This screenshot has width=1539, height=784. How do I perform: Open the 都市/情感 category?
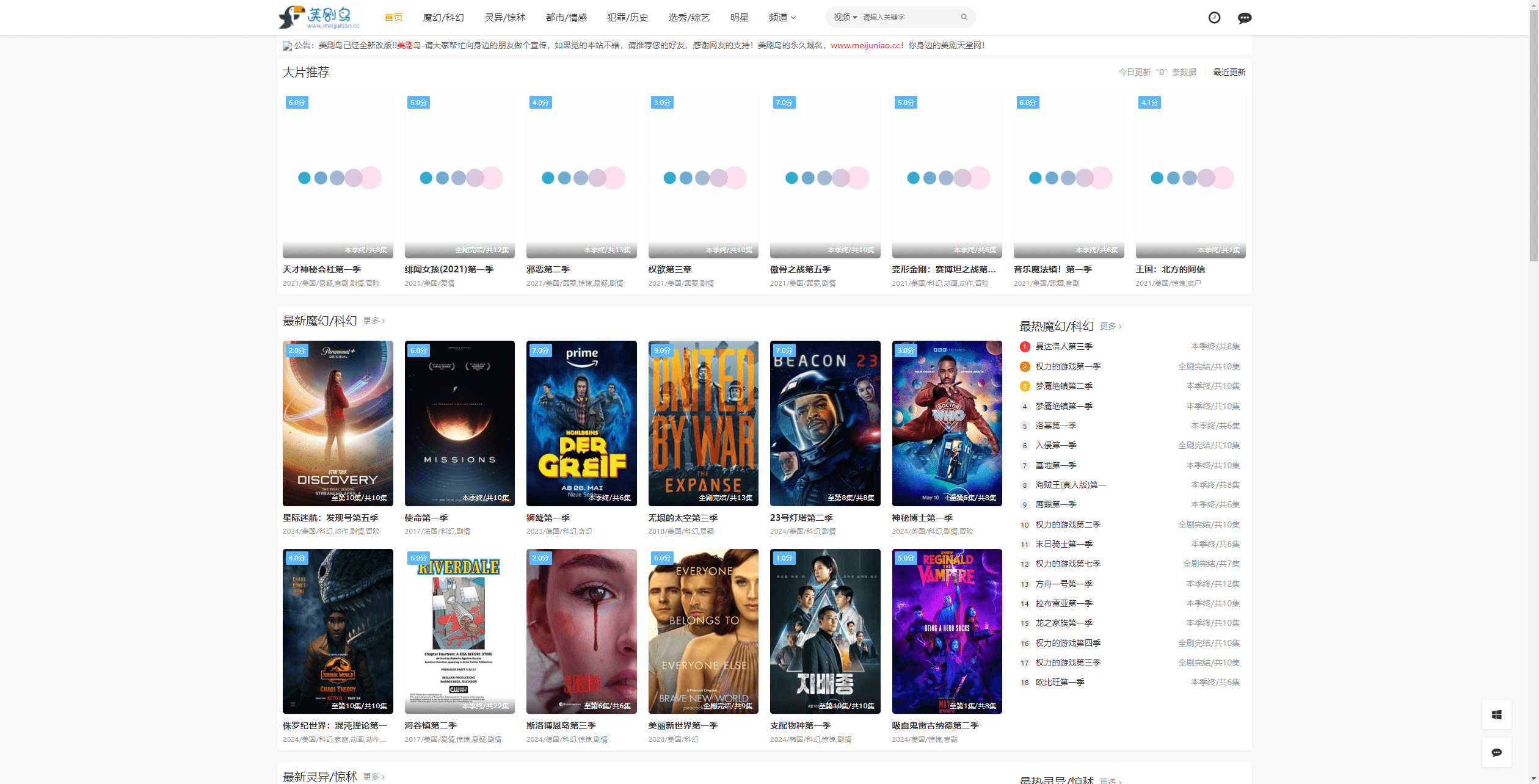(x=566, y=17)
